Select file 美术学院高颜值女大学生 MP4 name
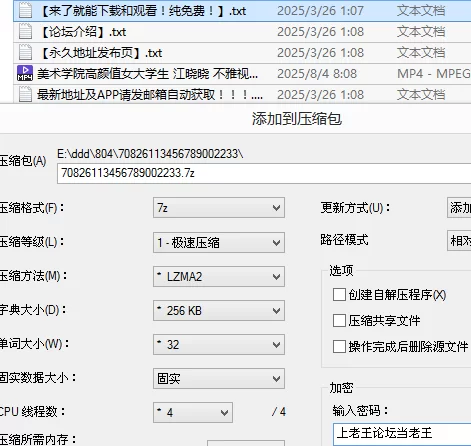This screenshot has width=471, height=446. (x=147, y=74)
